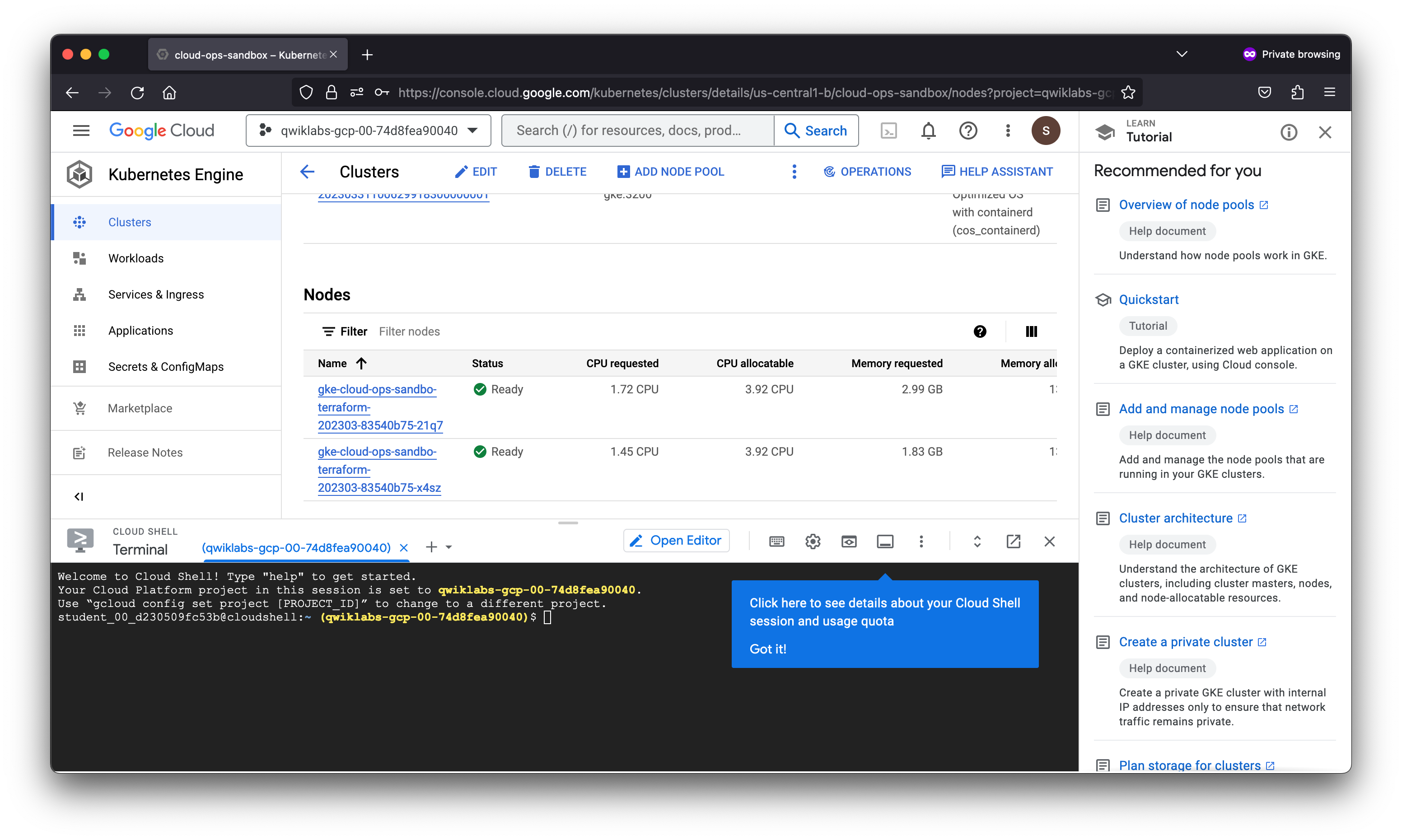Screen dimensions: 1402x840
Task: Toggle Cloud Shell on-screen keyboard icon
Action: coord(776,541)
